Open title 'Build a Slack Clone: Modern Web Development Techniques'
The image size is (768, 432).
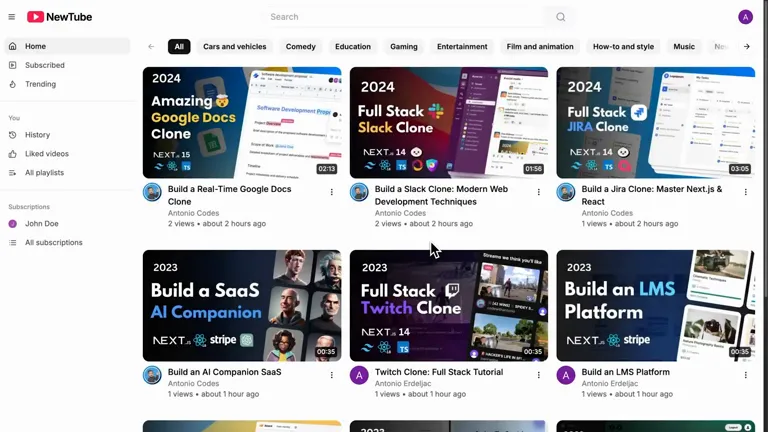click(x=441, y=195)
